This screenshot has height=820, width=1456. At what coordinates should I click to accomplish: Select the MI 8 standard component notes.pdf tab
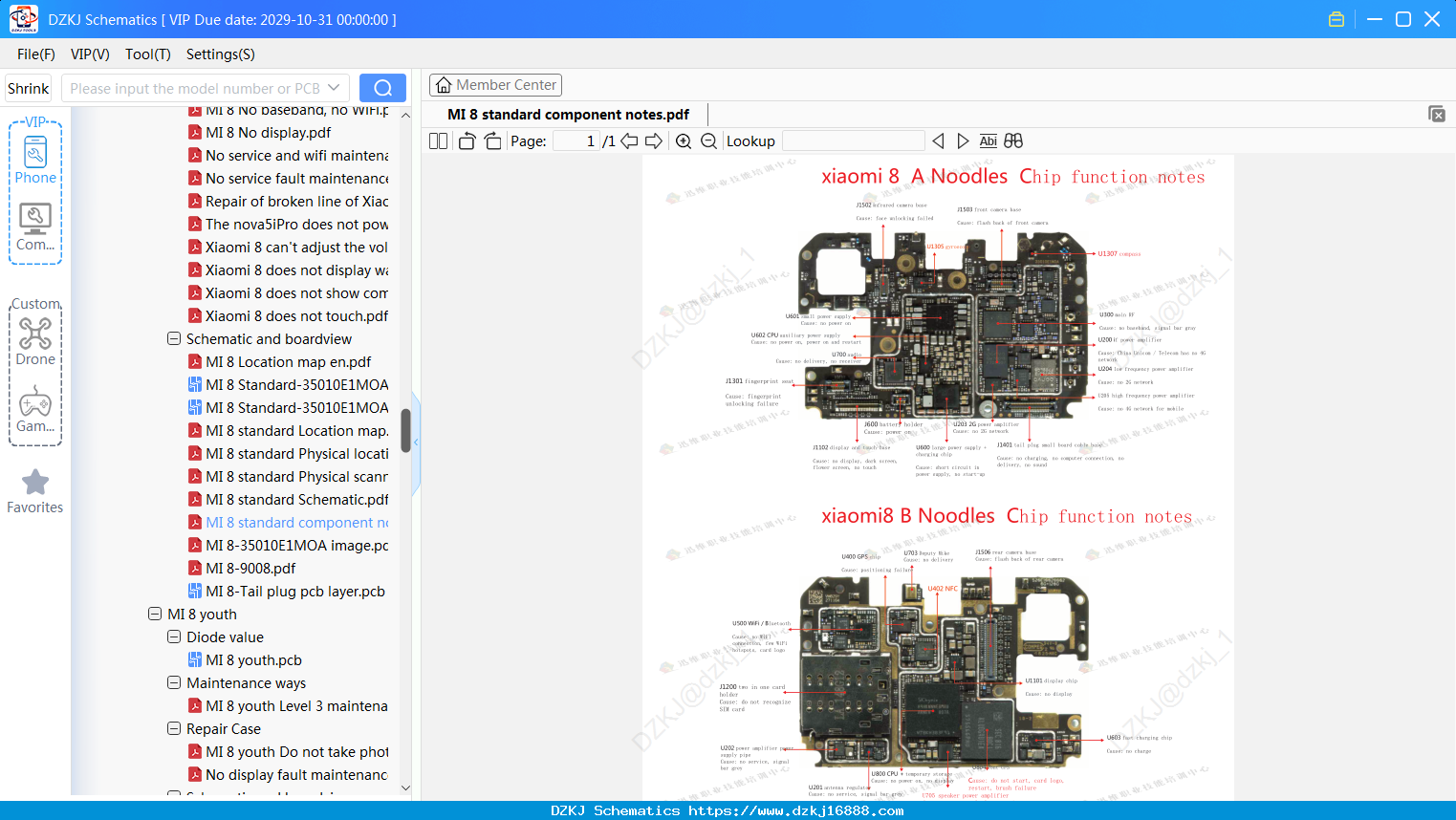click(x=569, y=114)
